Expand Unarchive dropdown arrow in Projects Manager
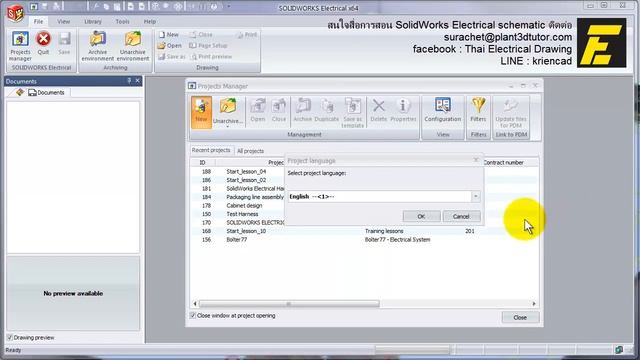This screenshot has width=640, height=360. [x=228, y=127]
